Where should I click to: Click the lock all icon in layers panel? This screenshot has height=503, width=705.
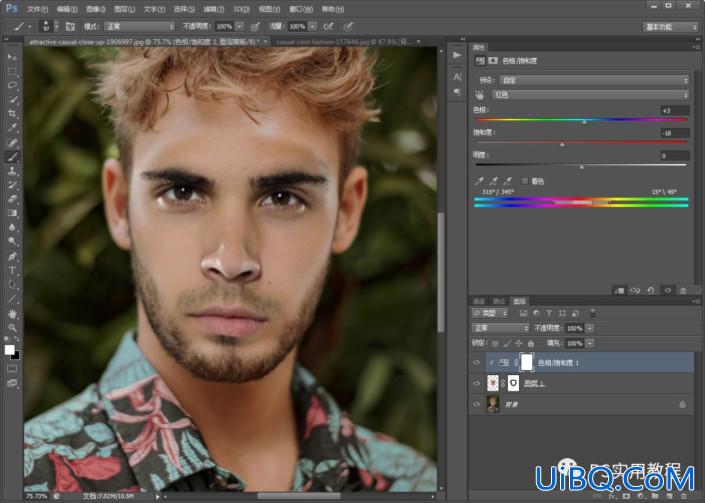pyautogui.click(x=531, y=343)
